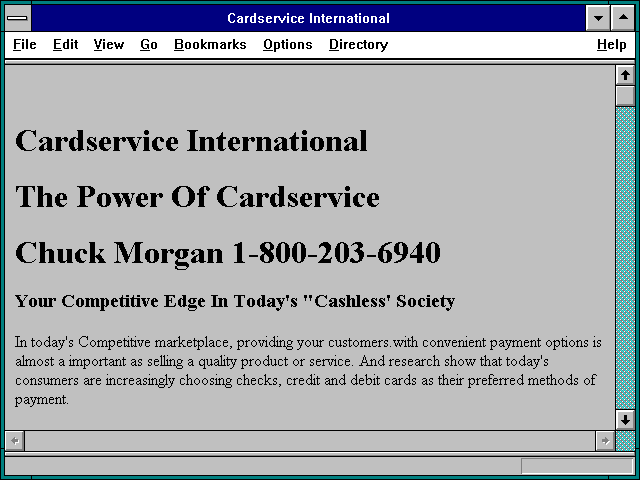The height and width of the screenshot is (480, 640).
Task: Open the View menu
Action: pos(109,44)
